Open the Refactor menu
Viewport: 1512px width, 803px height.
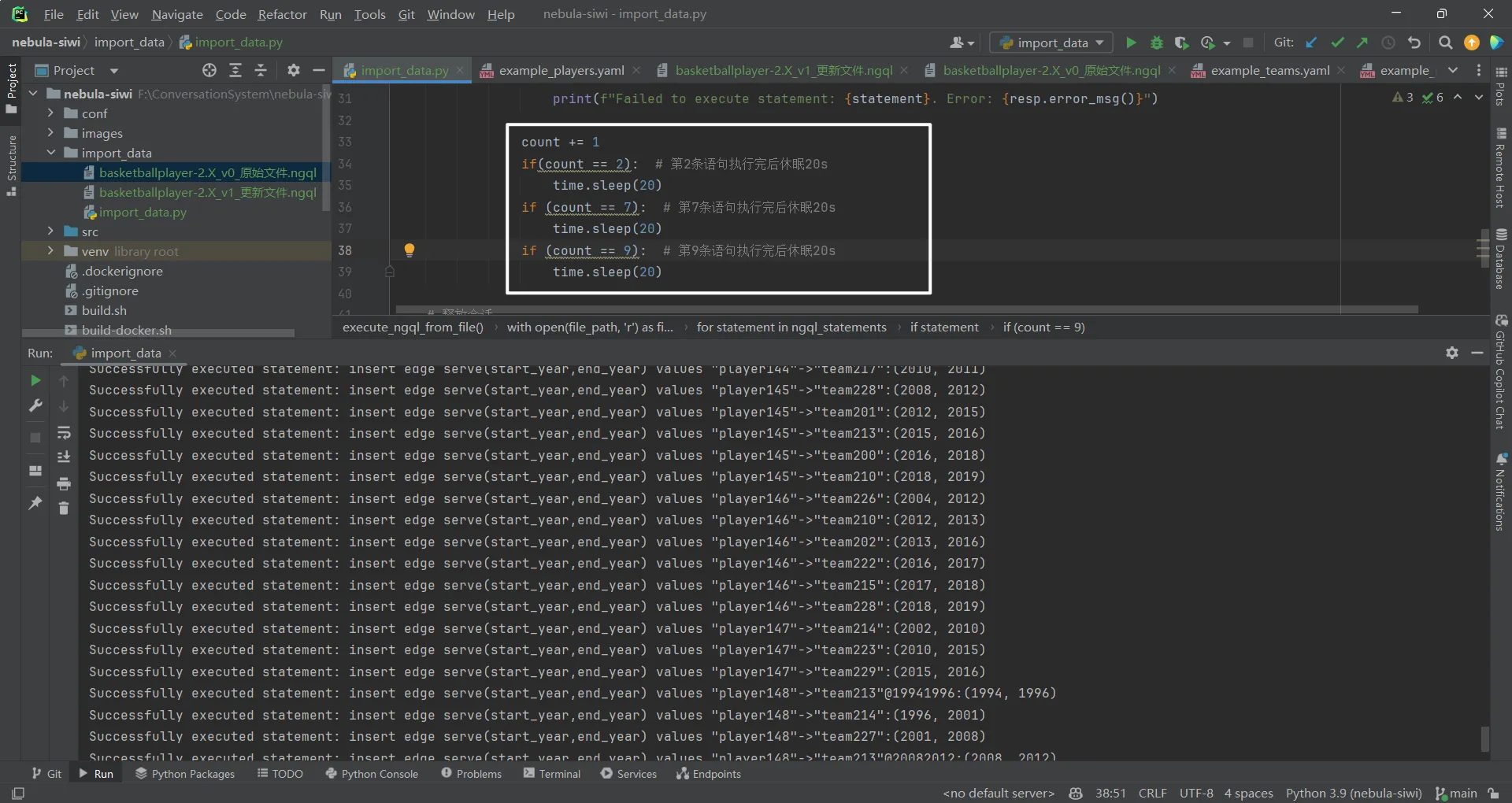282,14
